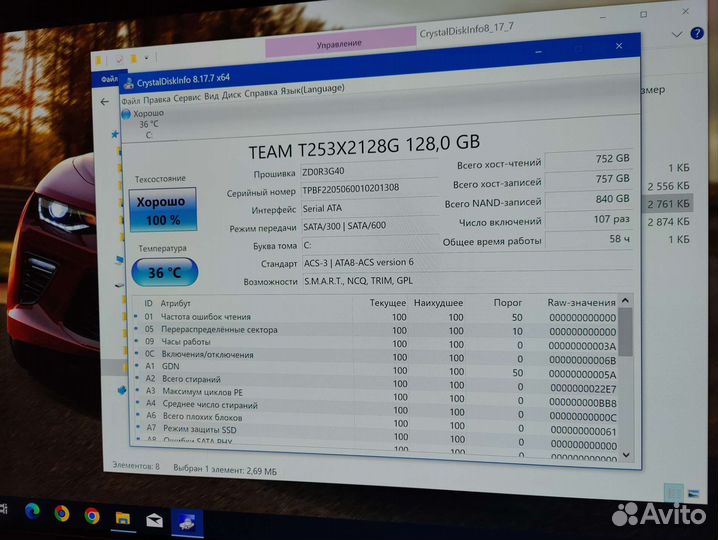
Task: Click the attribute list scrollbar thumb
Action: [626, 332]
